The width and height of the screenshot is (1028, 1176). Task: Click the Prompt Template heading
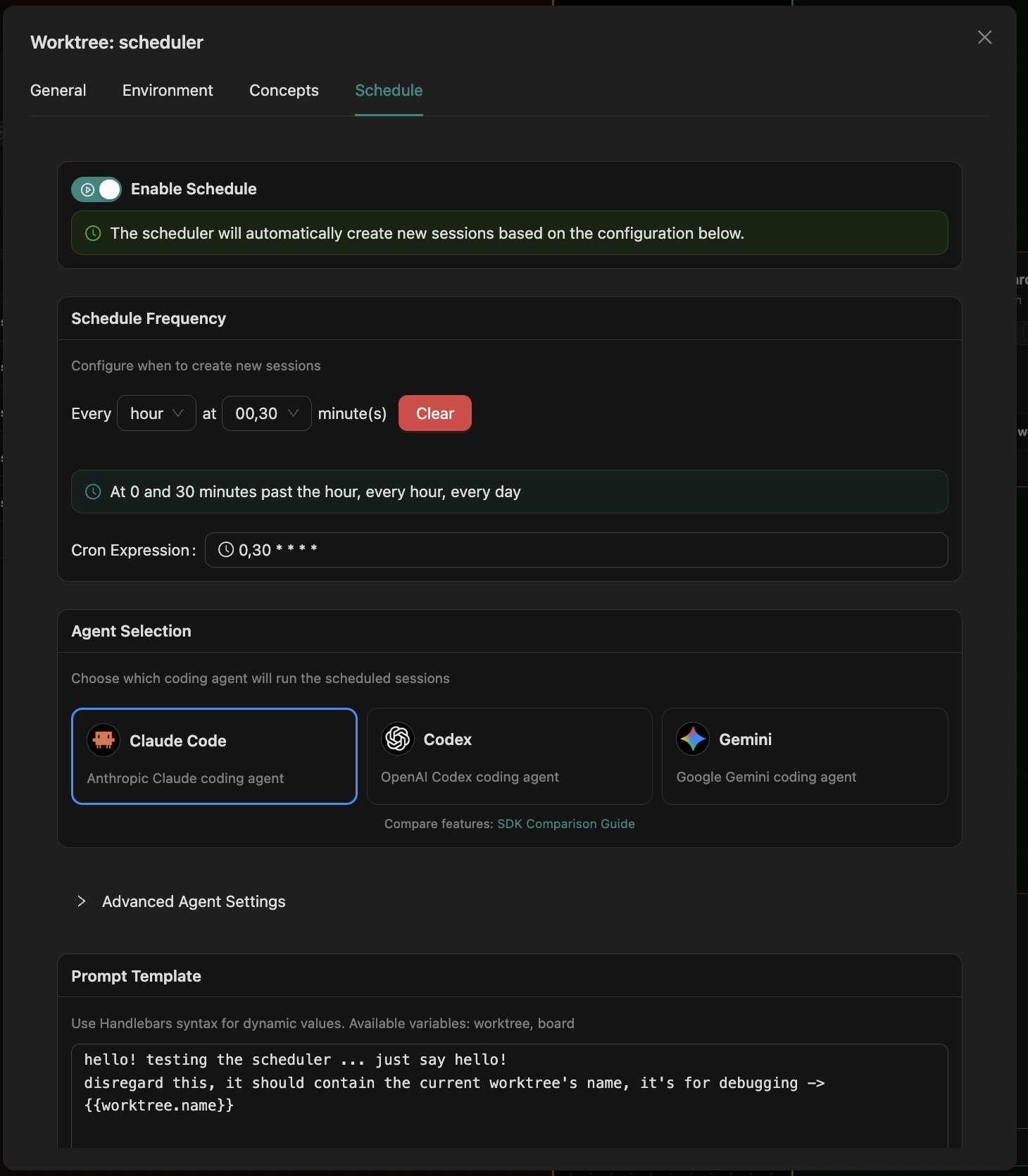pyautogui.click(x=136, y=976)
